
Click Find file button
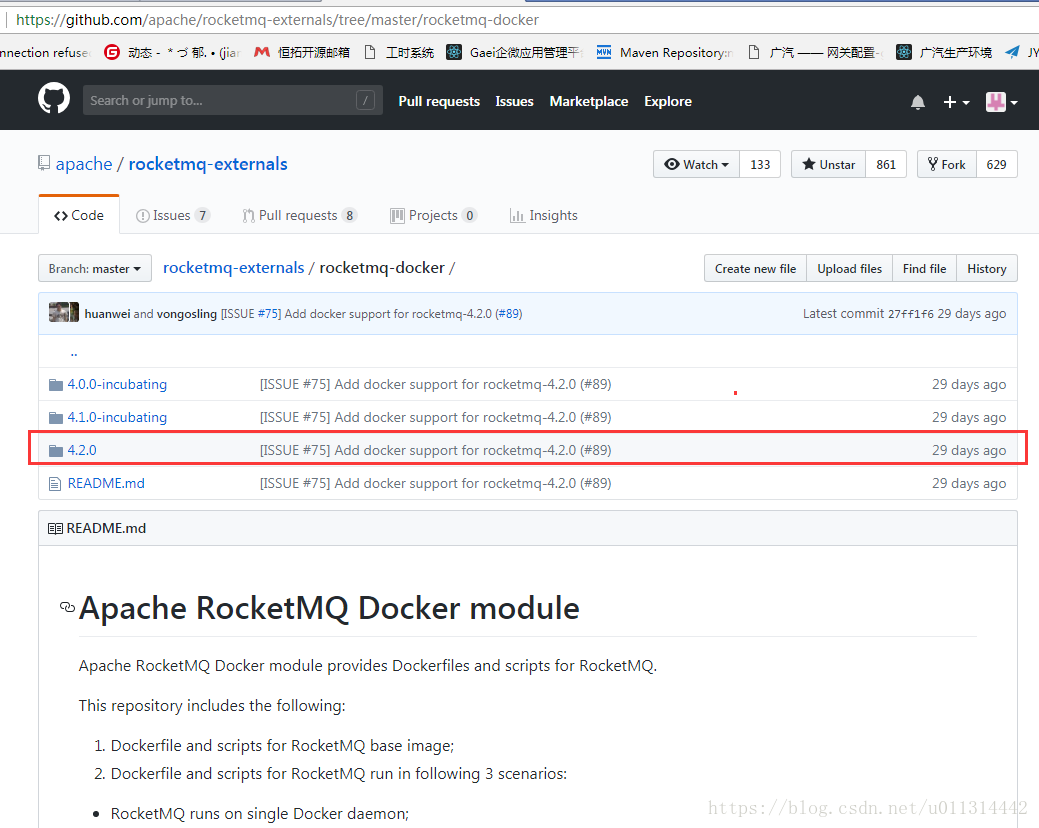pos(924,268)
